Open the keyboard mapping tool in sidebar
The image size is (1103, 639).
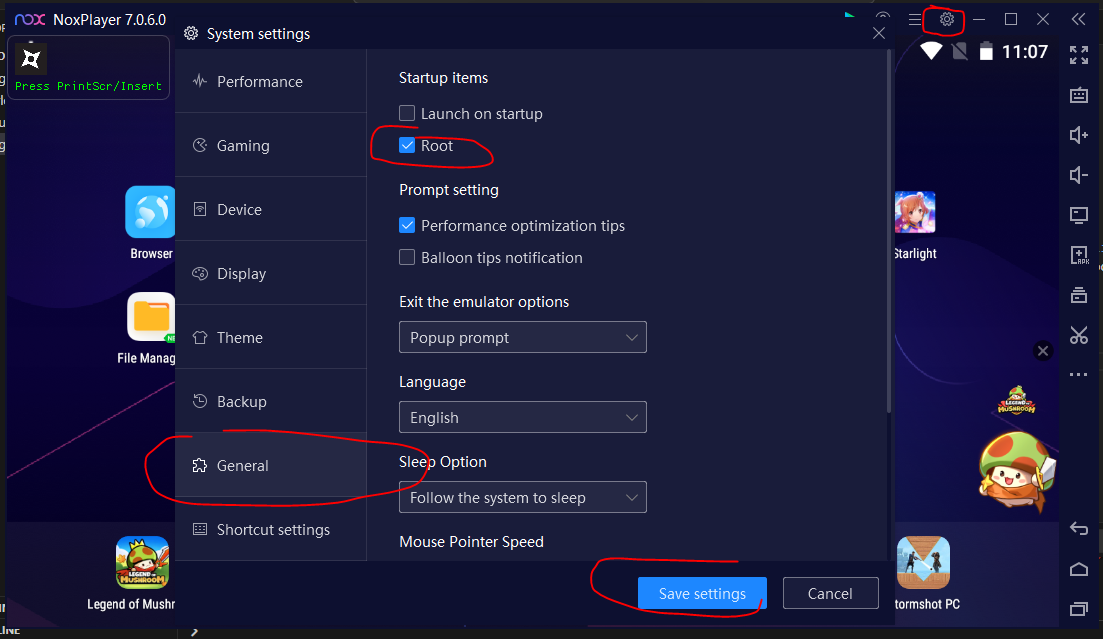[x=1079, y=95]
